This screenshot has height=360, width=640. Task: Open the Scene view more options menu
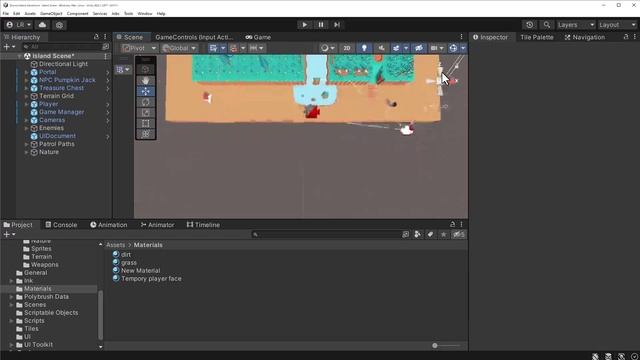point(462,37)
